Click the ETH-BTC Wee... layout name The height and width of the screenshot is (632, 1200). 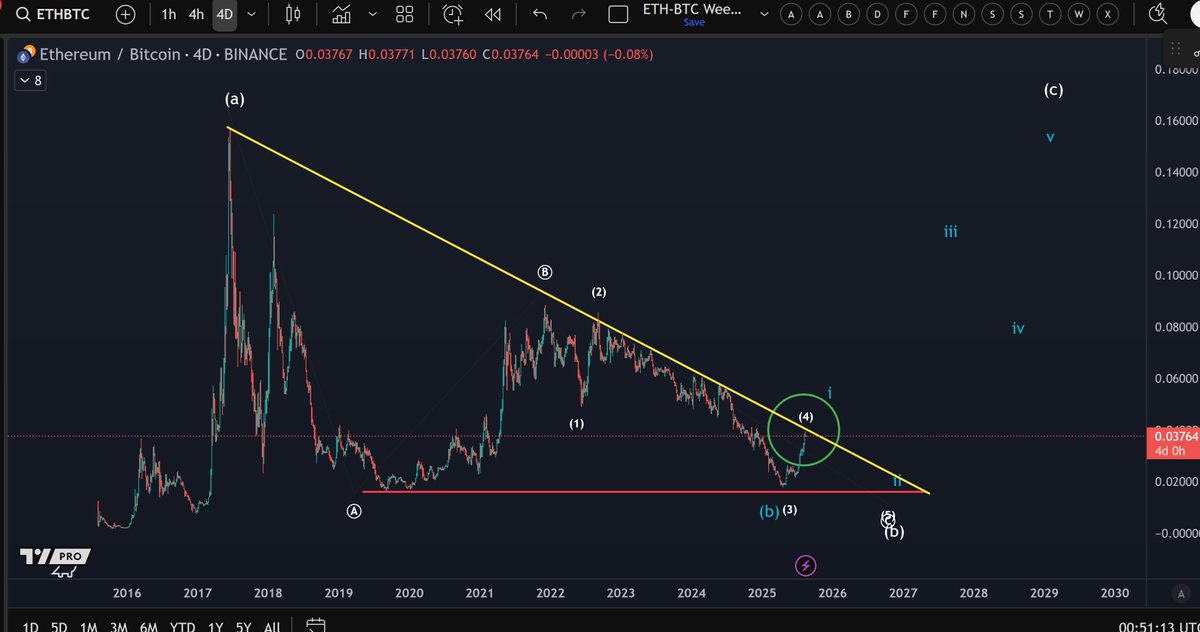click(694, 11)
